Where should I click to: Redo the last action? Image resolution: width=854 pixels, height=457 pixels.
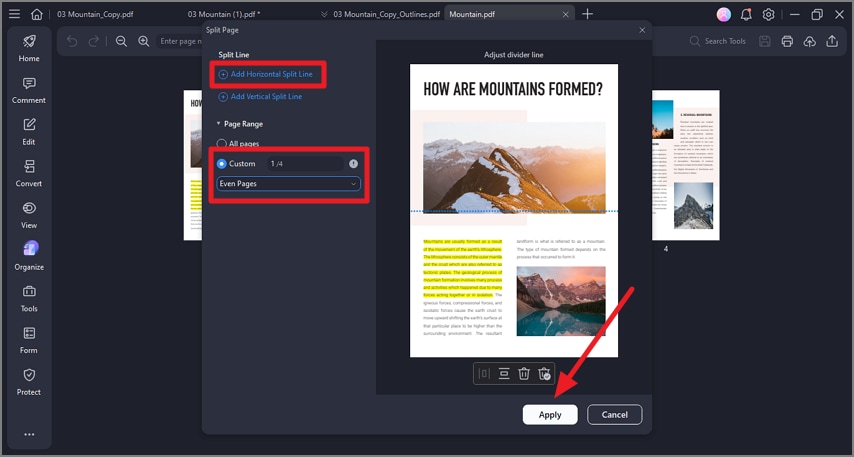pyautogui.click(x=94, y=41)
